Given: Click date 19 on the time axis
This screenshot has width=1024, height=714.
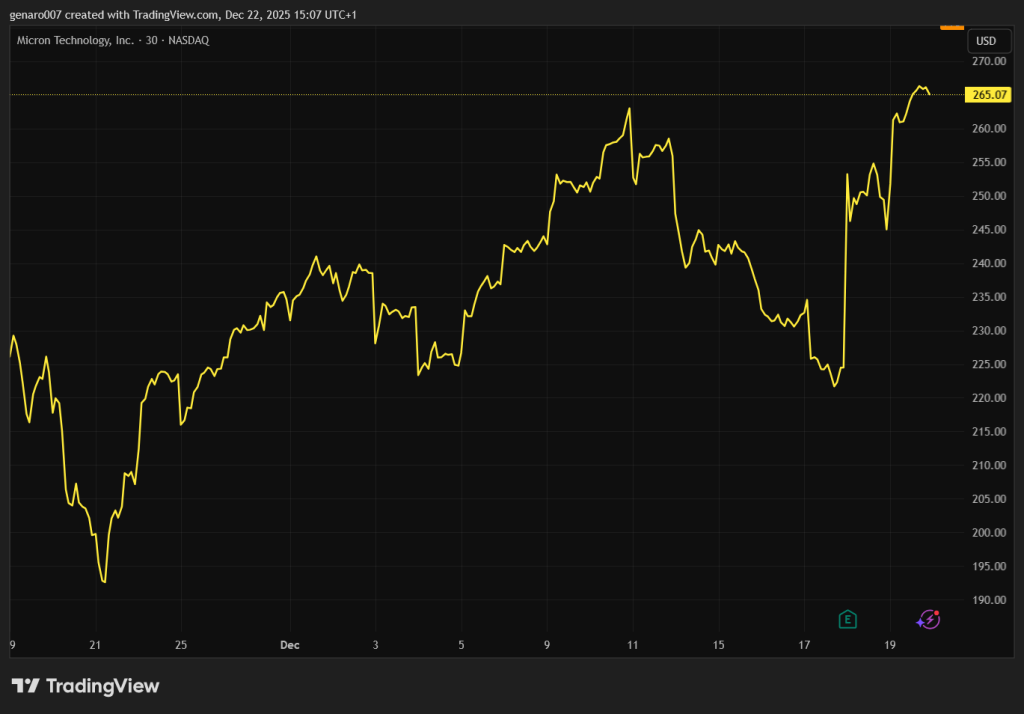Looking at the screenshot, I should (890, 646).
